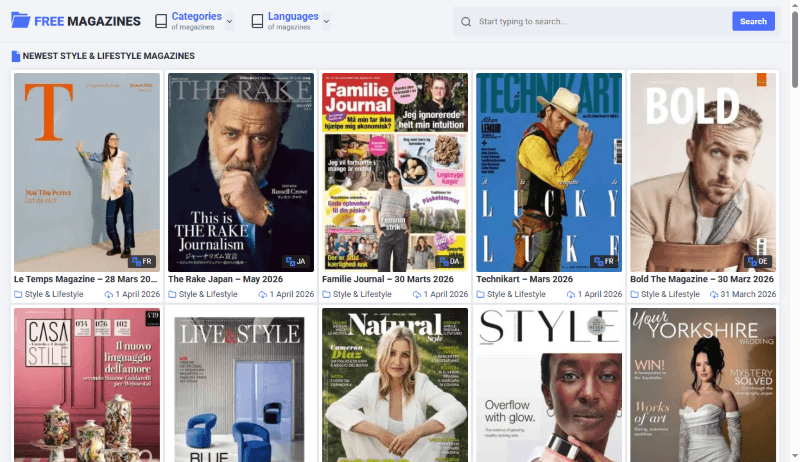Image resolution: width=800 pixels, height=462 pixels.
Task: Open The Rake Japan cover thumbnail
Action: tap(241, 172)
